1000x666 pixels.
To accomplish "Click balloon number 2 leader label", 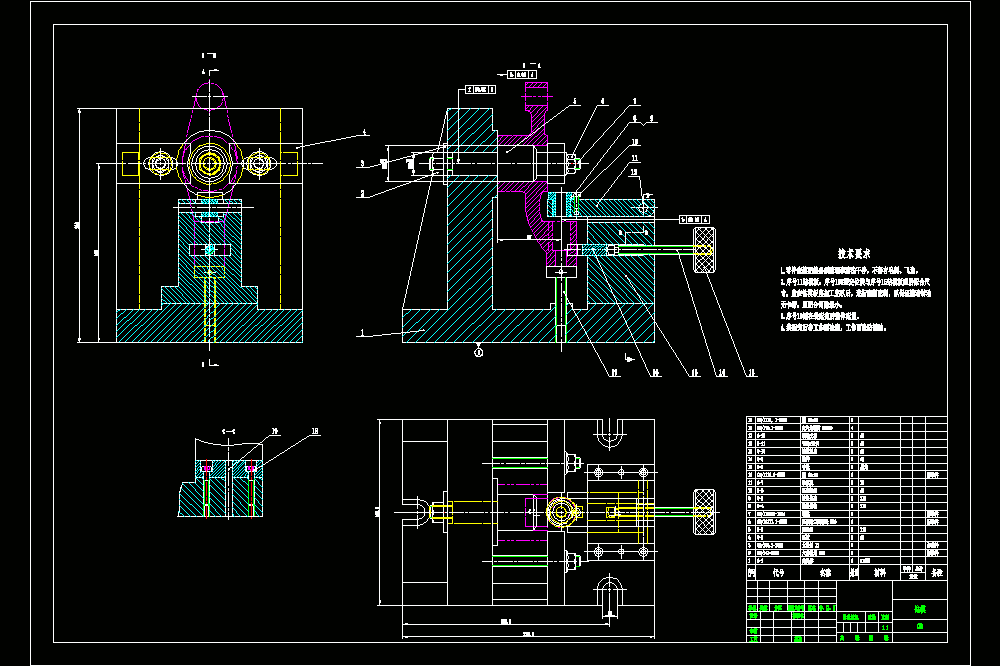I will (x=362, y=193).
